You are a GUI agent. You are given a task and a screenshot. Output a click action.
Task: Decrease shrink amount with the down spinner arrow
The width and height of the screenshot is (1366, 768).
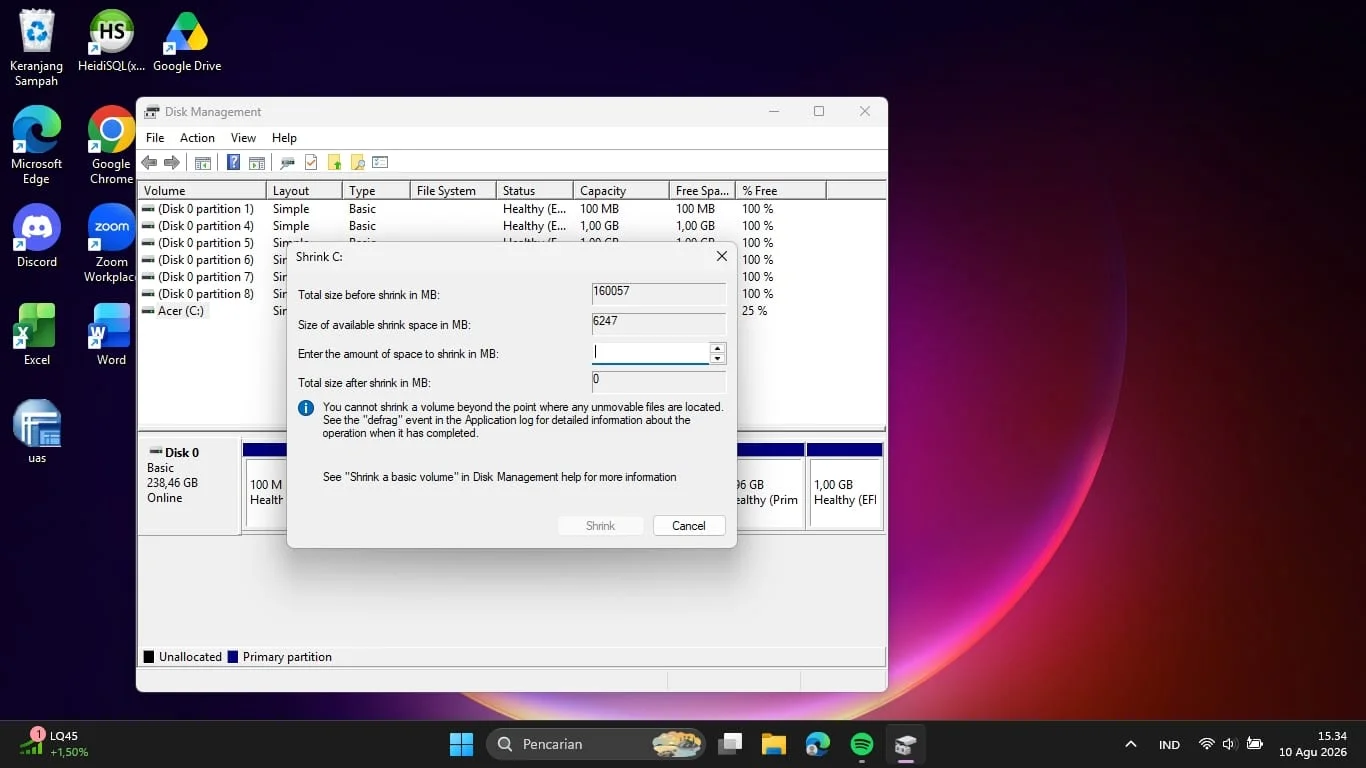(x=717, y=358)
